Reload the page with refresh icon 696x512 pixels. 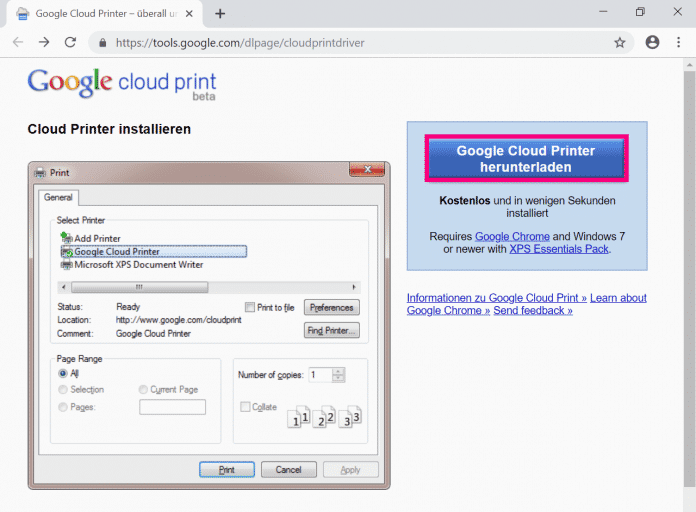(x=70, y=43)
